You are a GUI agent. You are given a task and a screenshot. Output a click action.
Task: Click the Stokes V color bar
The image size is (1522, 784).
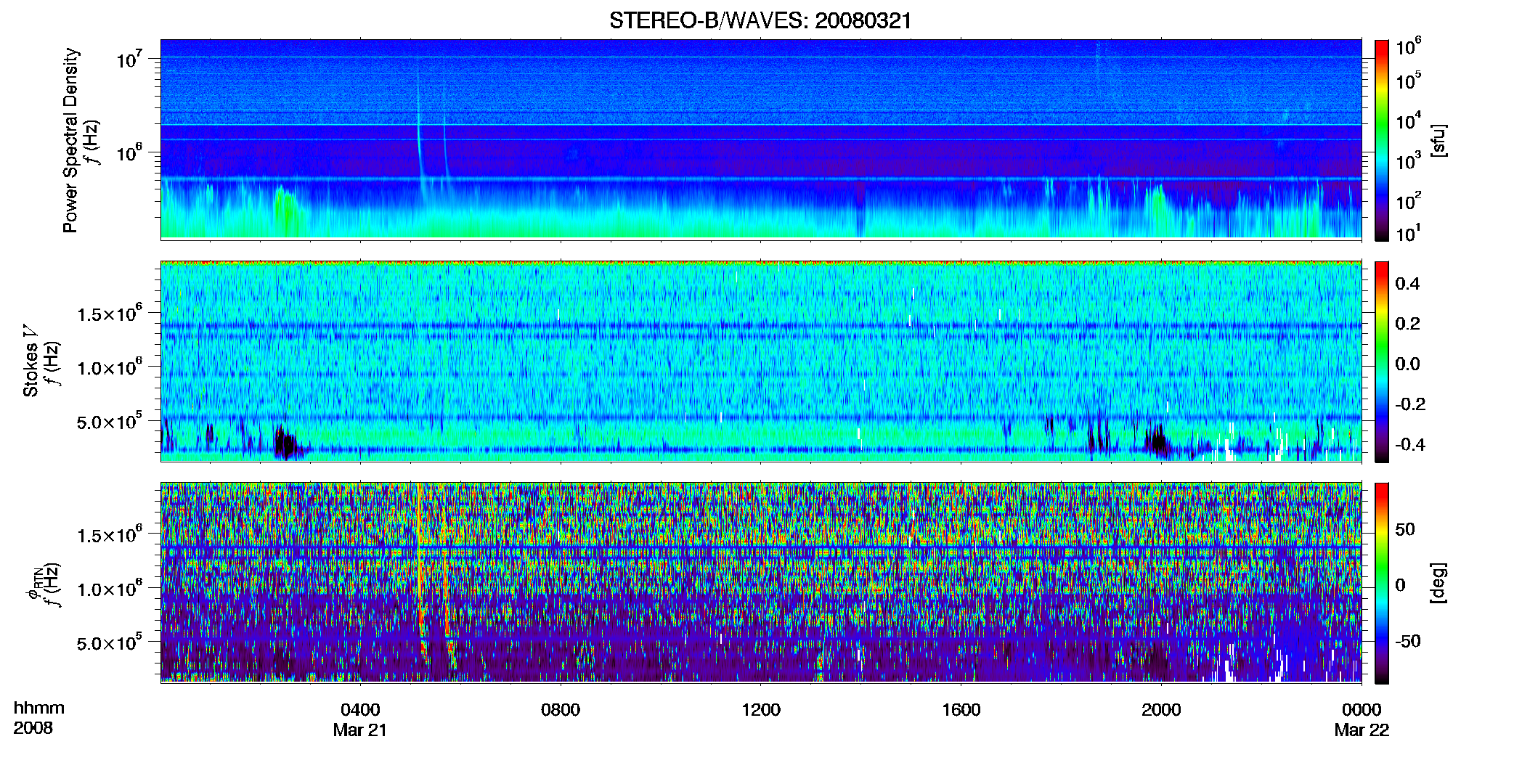[x=1382, y=362]
